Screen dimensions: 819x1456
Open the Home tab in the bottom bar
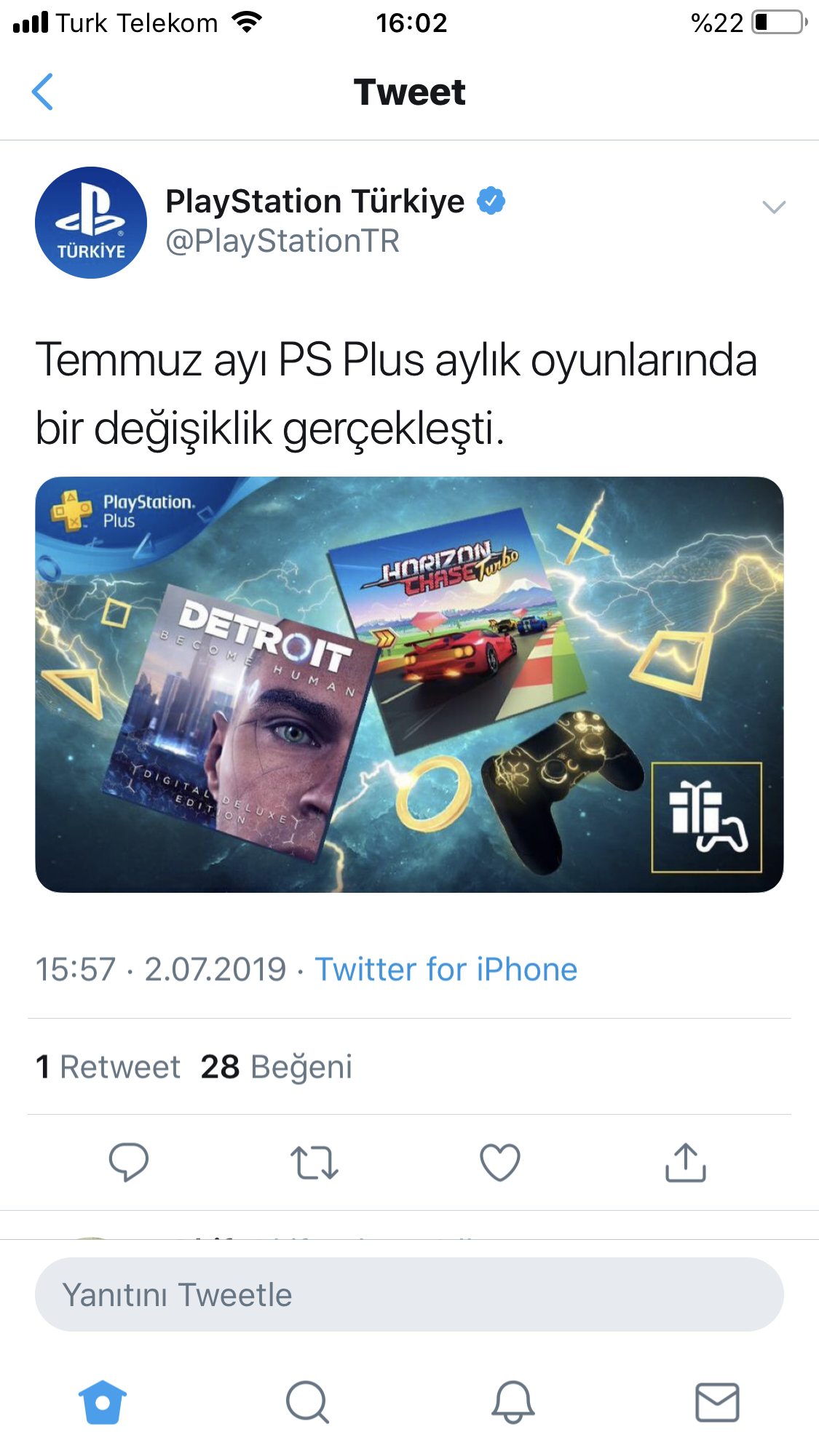[x=103, y=1401]
